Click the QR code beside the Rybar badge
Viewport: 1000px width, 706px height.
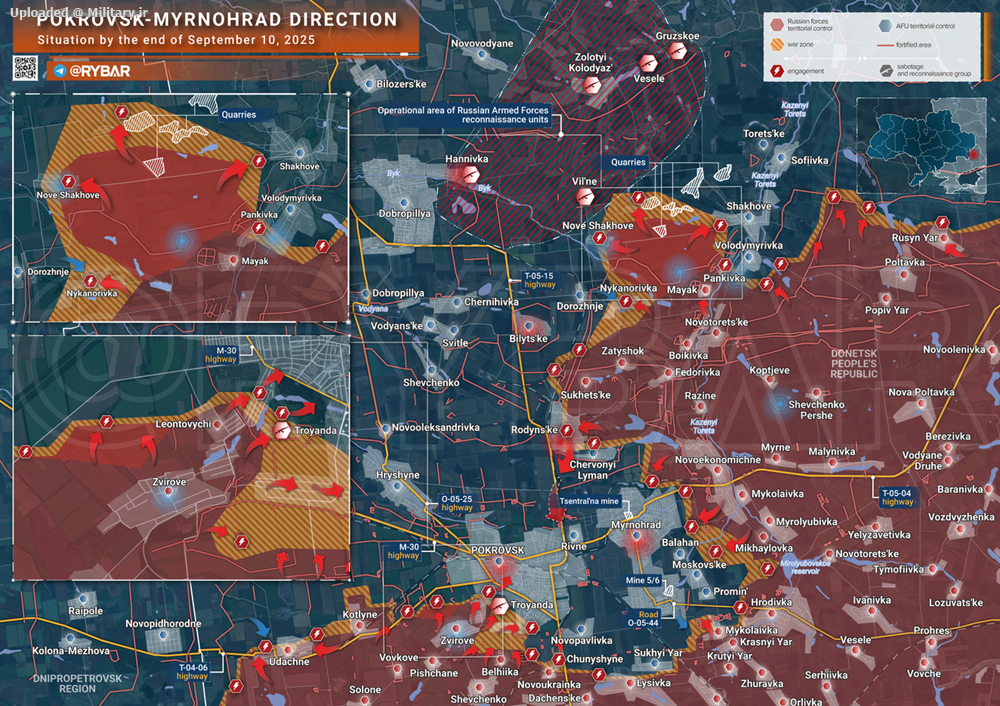pos(25,68)
